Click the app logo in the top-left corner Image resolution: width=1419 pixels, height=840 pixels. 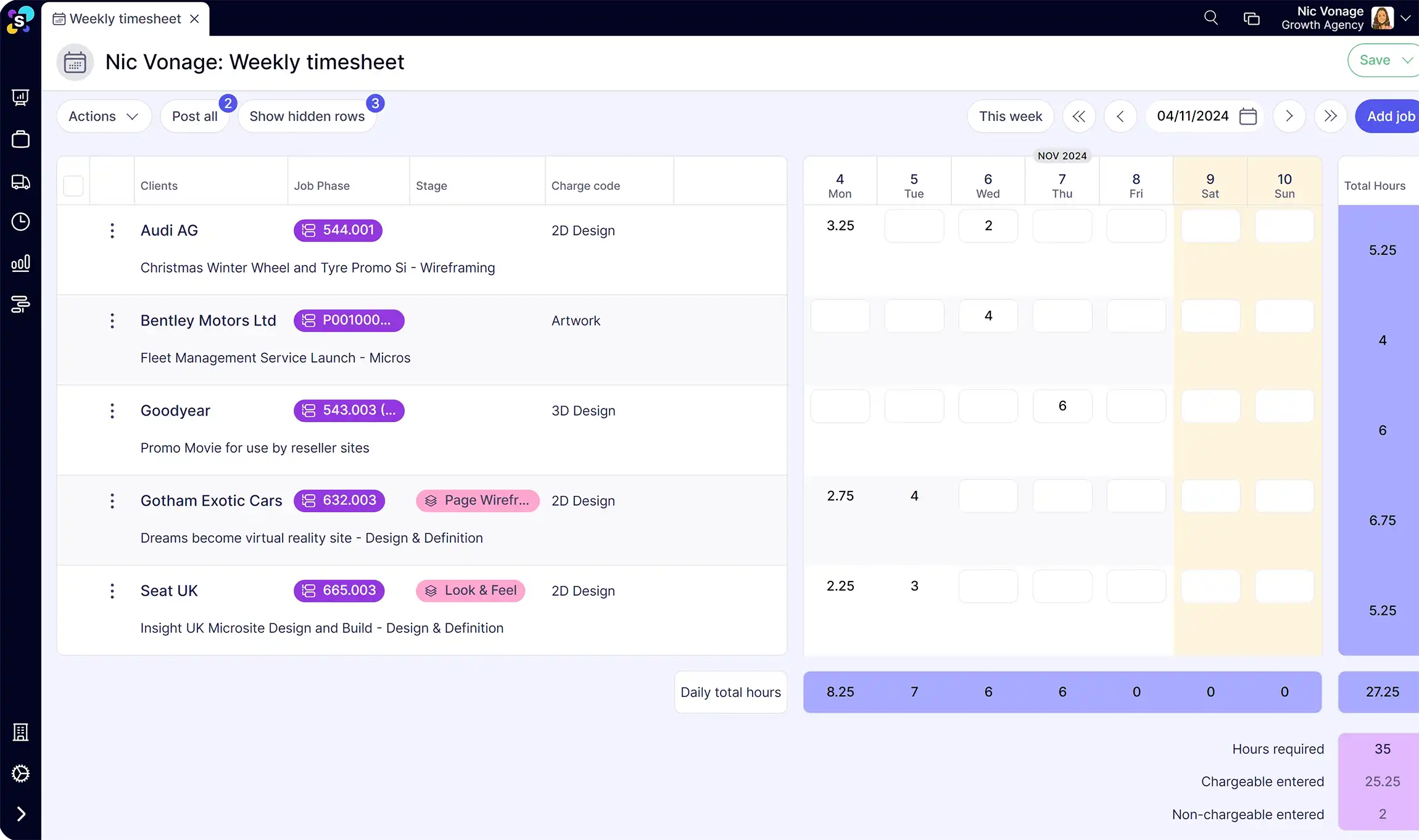coord(20,19)
